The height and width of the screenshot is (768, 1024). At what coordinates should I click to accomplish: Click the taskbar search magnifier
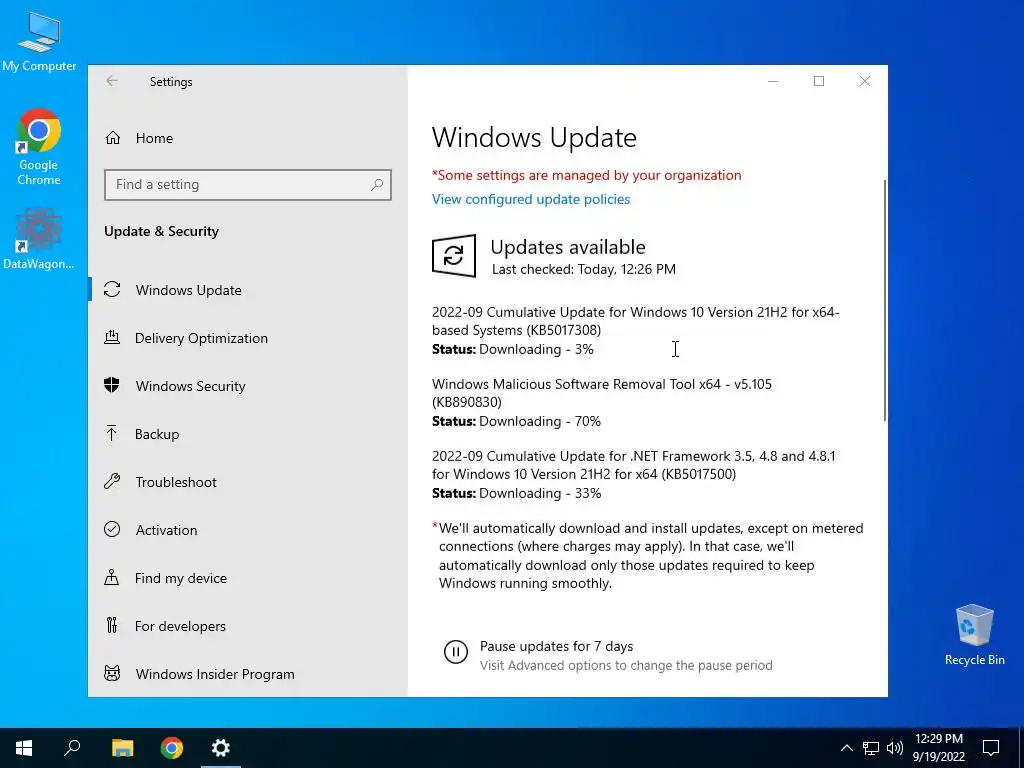72,748
